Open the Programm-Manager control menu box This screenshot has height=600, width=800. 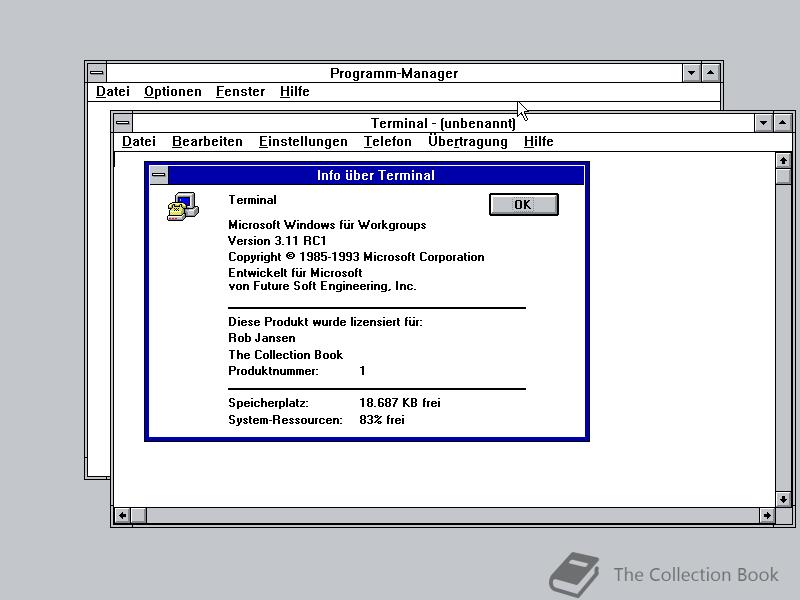click(x=97, y=73)
